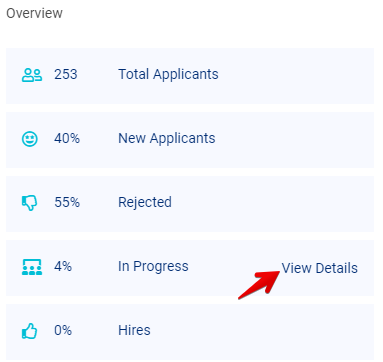Click the thumbs-up Hires icon

tap(29, 331)
